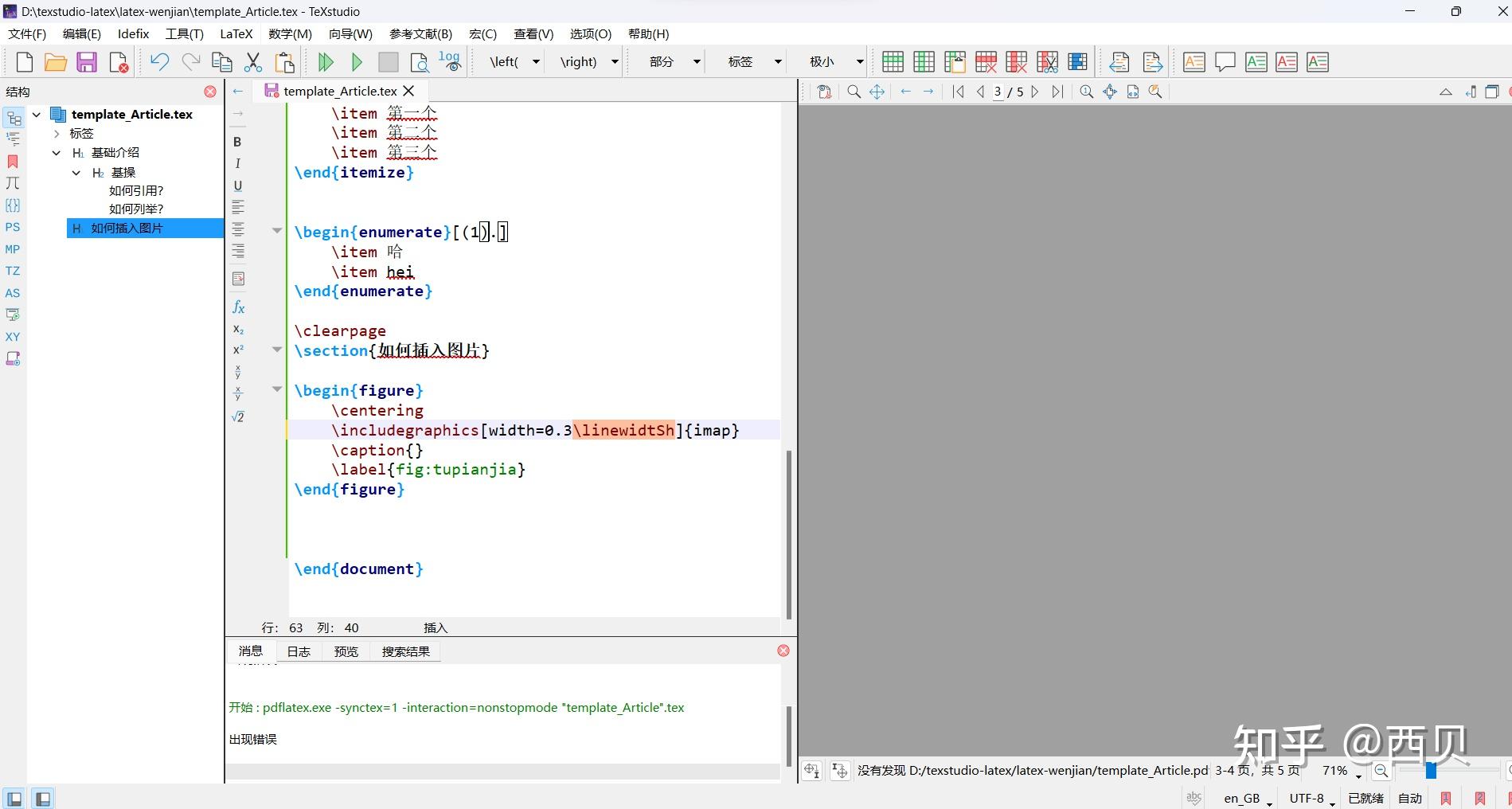1512x809 pixels.
Task: Adjust the PDF zoom slider at bottom right
Action: 1432,771
